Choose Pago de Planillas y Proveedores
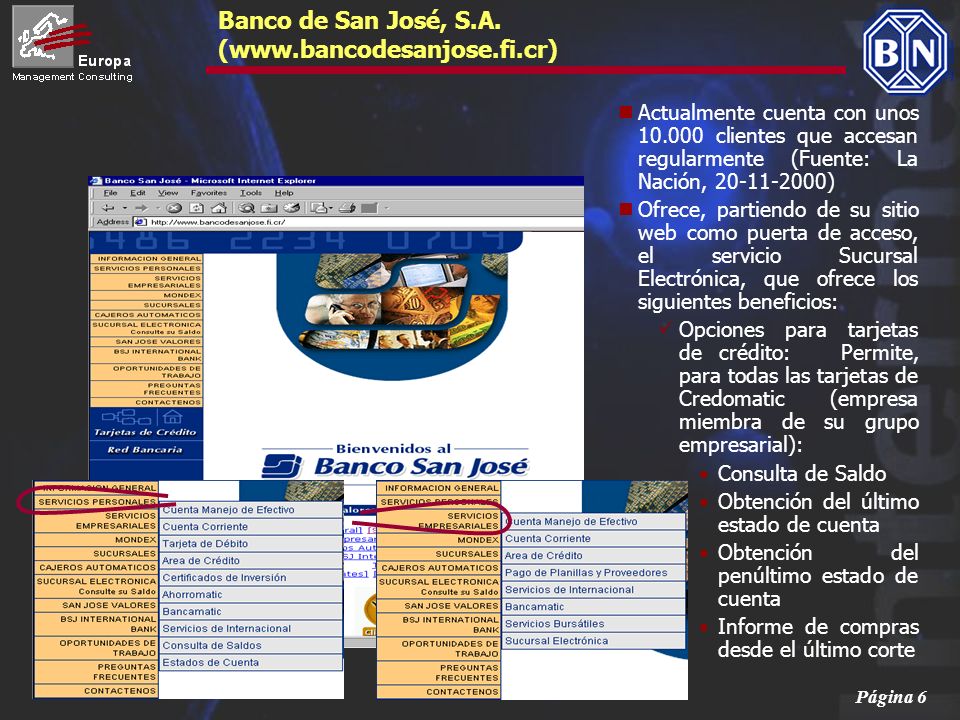The image size is (960, 720). coord(594,573)
